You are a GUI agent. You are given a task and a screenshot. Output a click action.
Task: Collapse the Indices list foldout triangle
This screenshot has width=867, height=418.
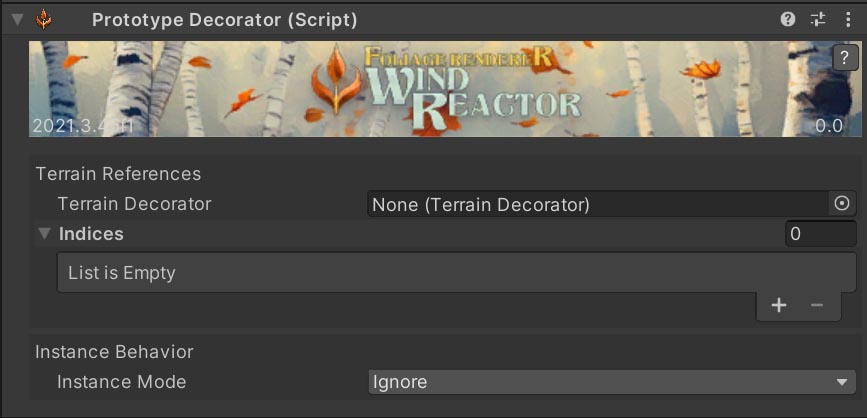tap(44, 234)
